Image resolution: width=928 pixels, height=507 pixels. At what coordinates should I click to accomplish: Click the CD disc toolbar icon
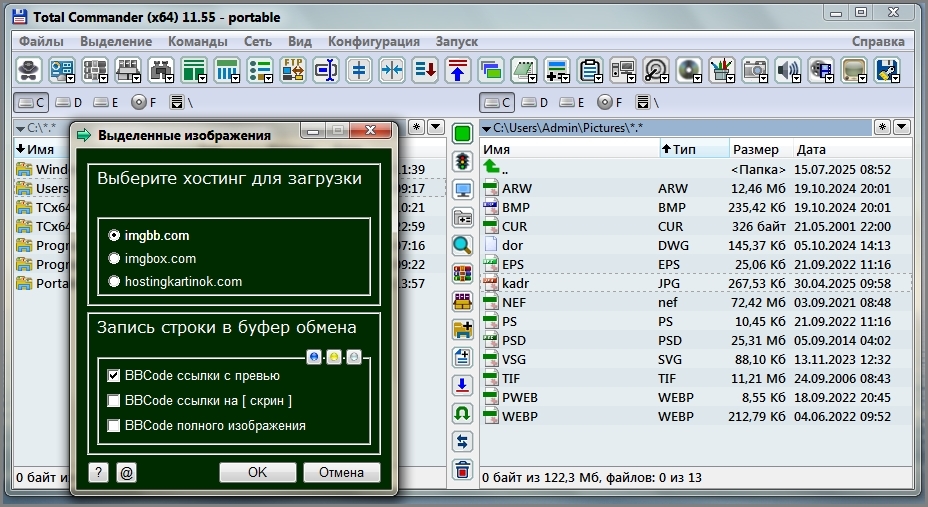click(688, 70)
